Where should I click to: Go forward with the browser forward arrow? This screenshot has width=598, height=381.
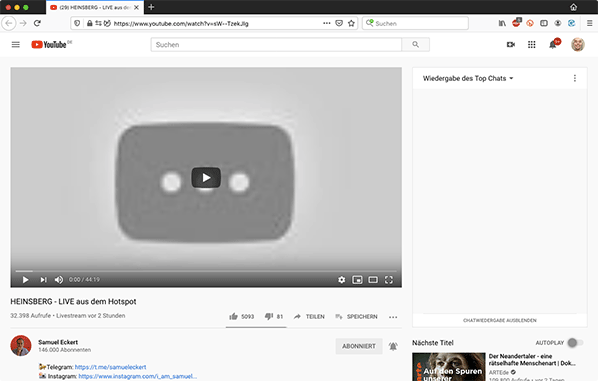pos(23,23)
